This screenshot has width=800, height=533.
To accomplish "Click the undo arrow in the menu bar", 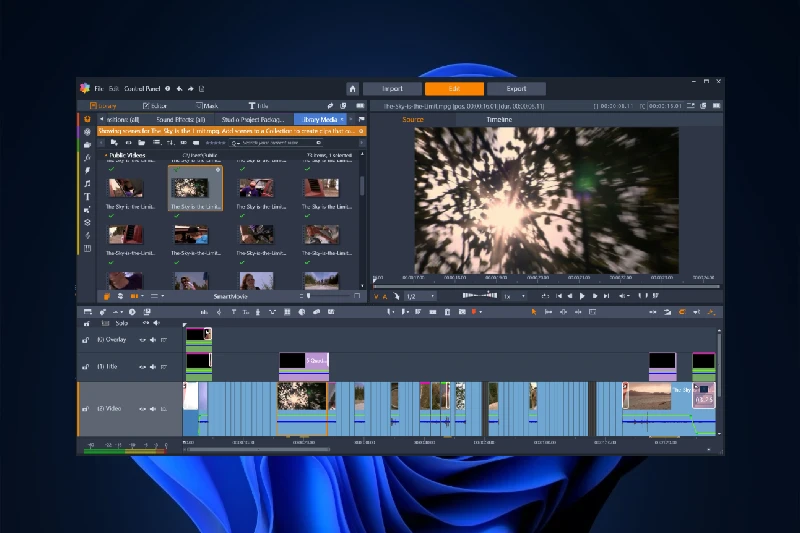I will tap(180, 89).
